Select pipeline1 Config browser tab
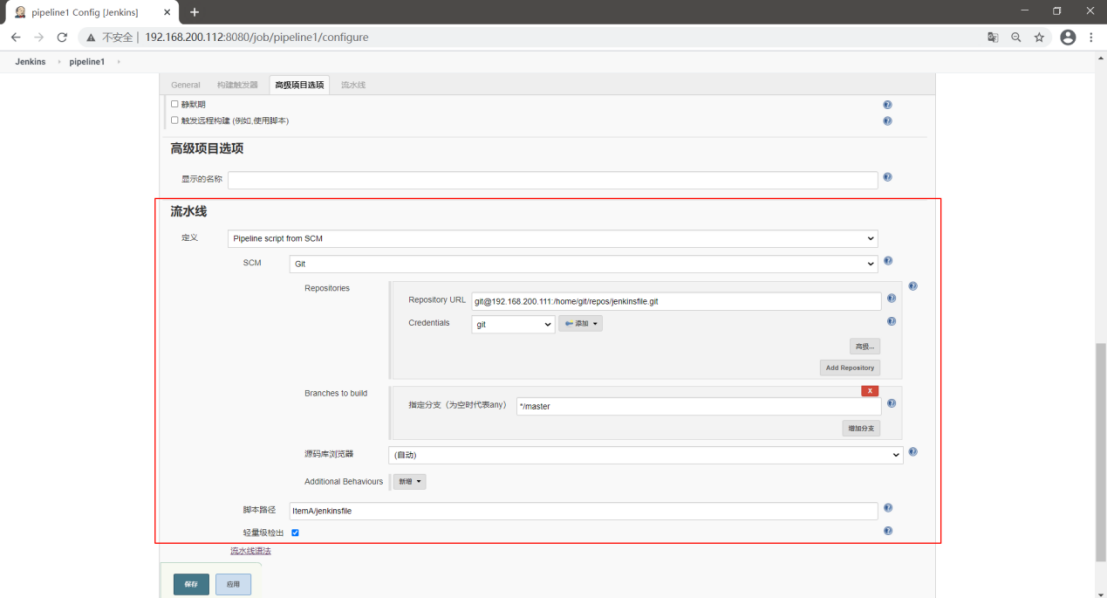The height and width of the screenshot is (598, 1108). (x=90, y=13)
